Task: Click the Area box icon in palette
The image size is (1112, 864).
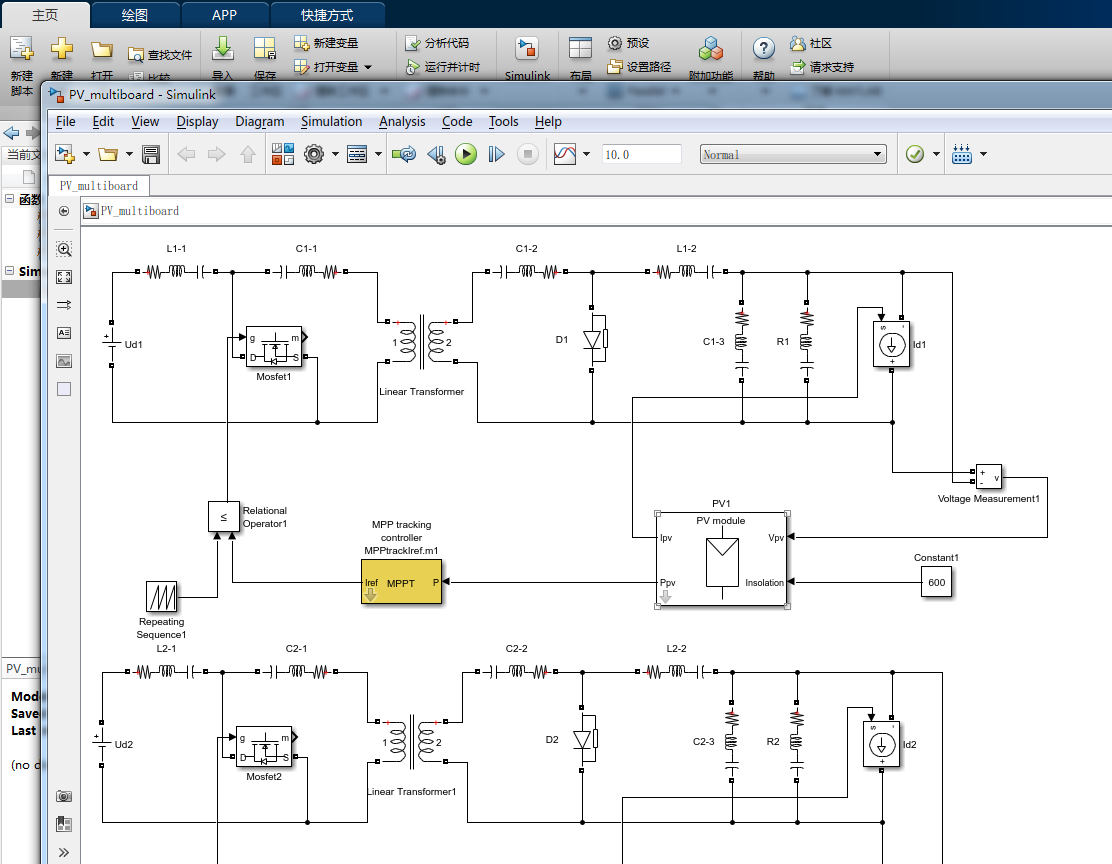Action: (x=64, y=389)
